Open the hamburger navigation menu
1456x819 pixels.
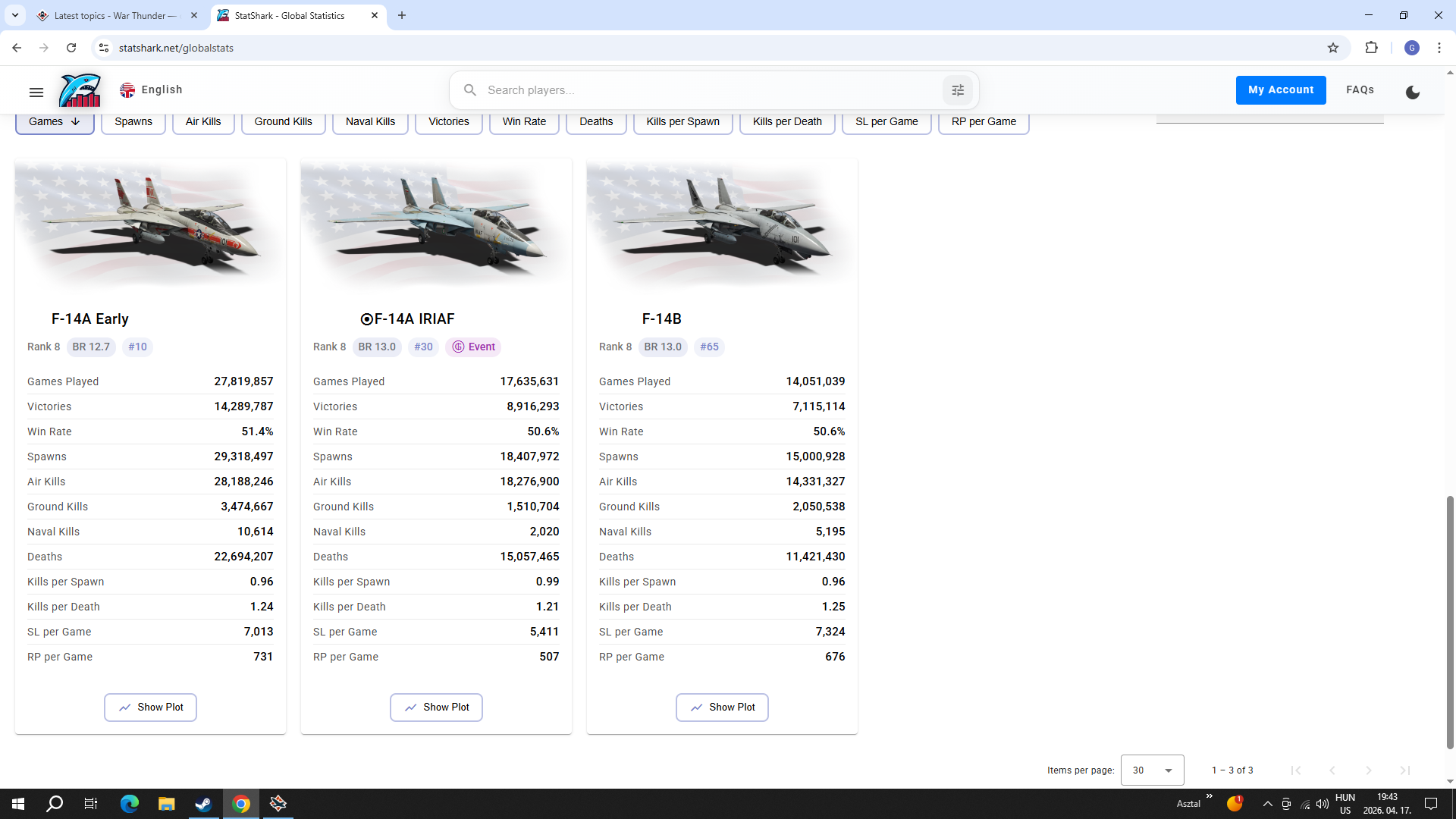coord(36,92)
